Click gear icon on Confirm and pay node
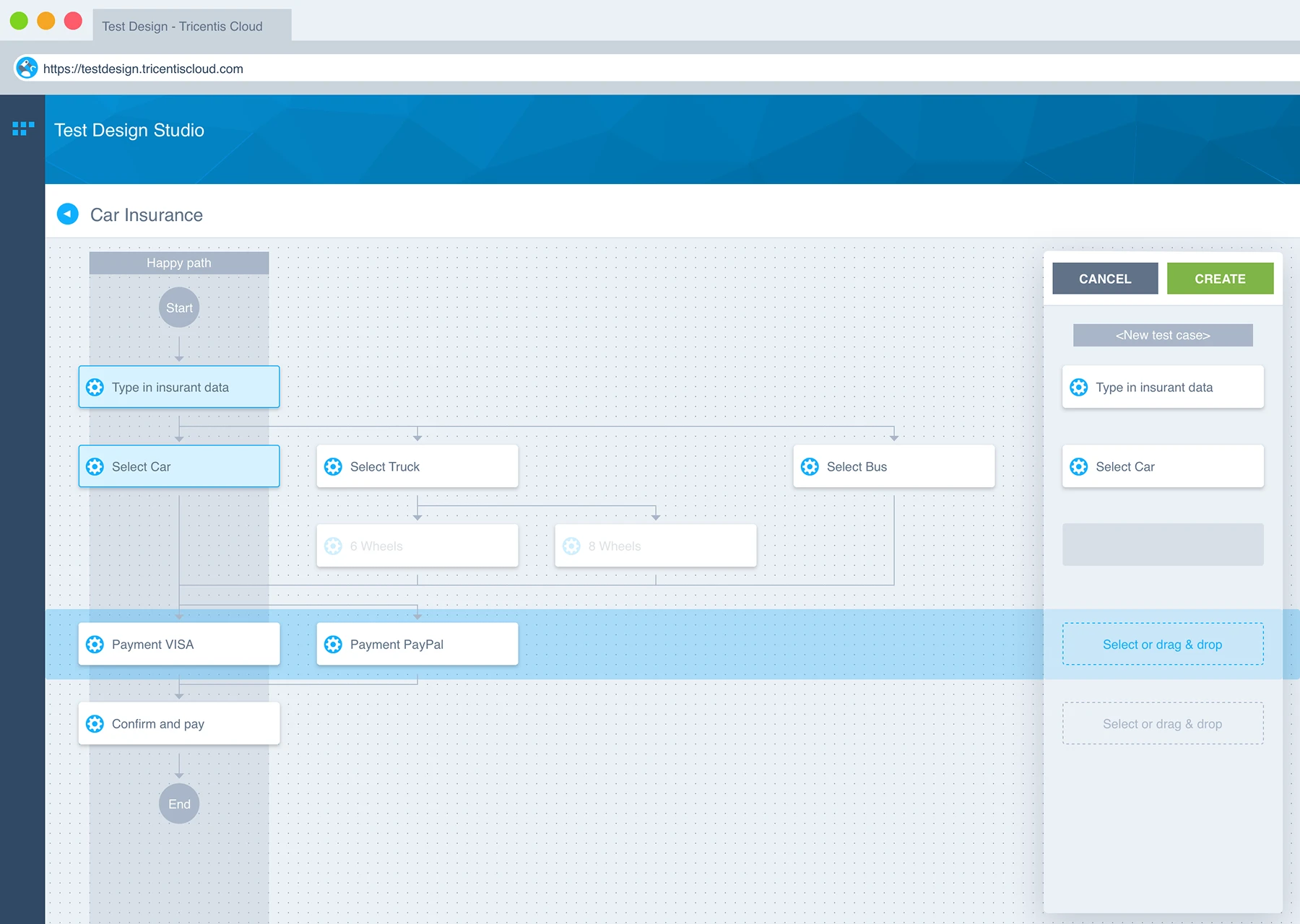Viewport: 1300px width, 924px height. (x=95, y=724)
